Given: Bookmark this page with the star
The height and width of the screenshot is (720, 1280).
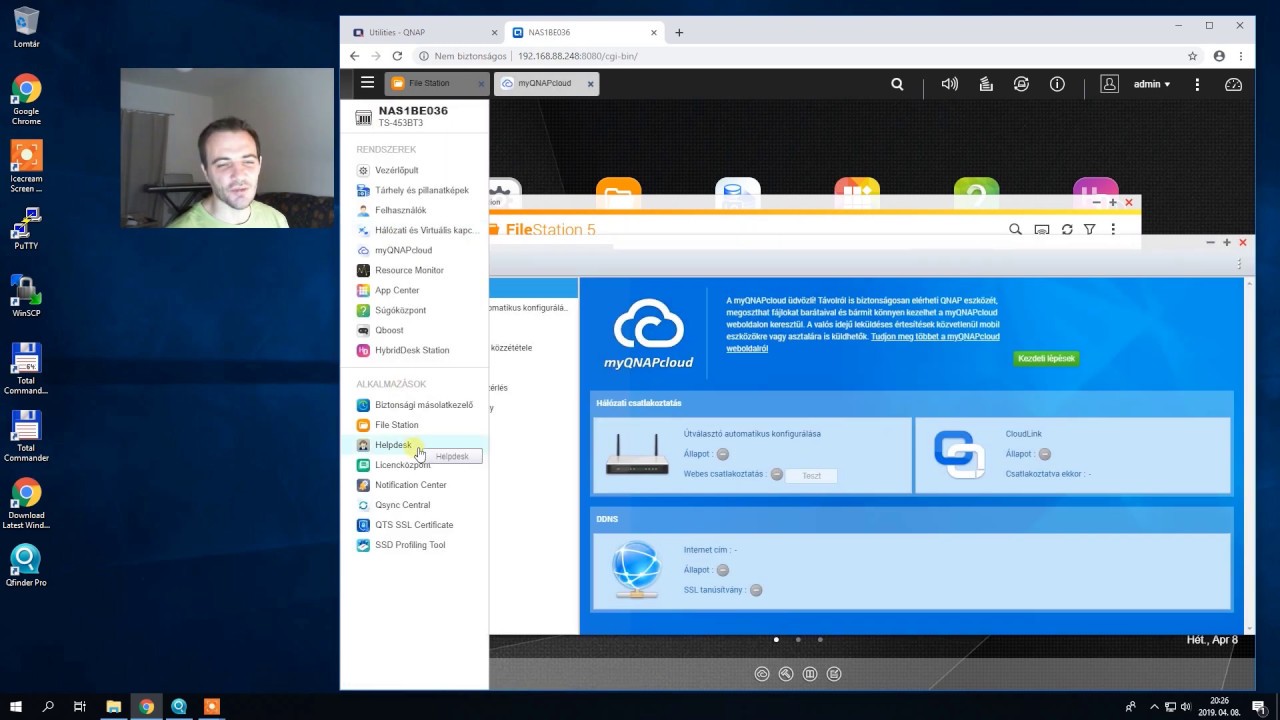Looking at the screenshot, I should [x=1192, y=56].
